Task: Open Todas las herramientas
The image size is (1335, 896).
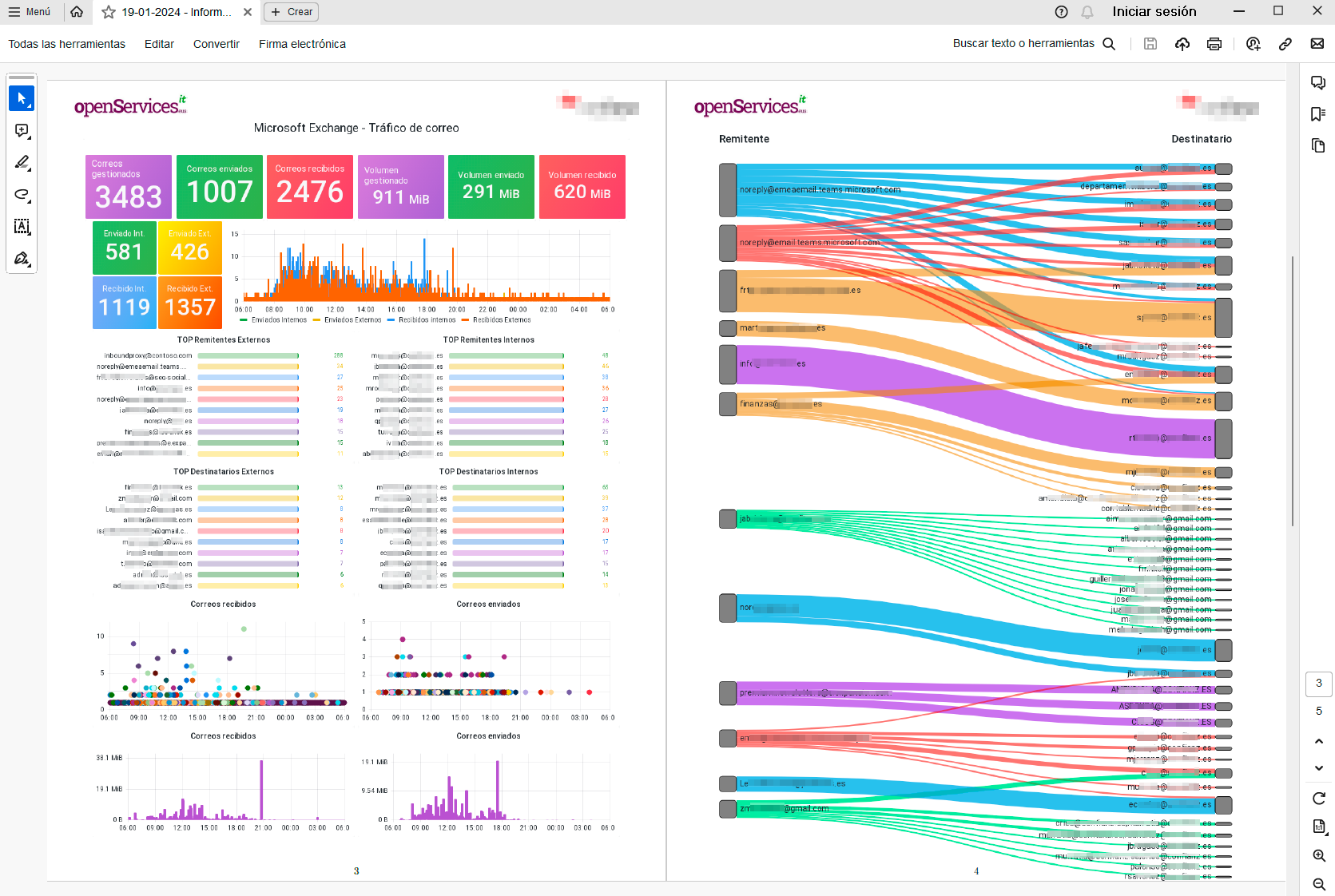Action: click(67, 44)
